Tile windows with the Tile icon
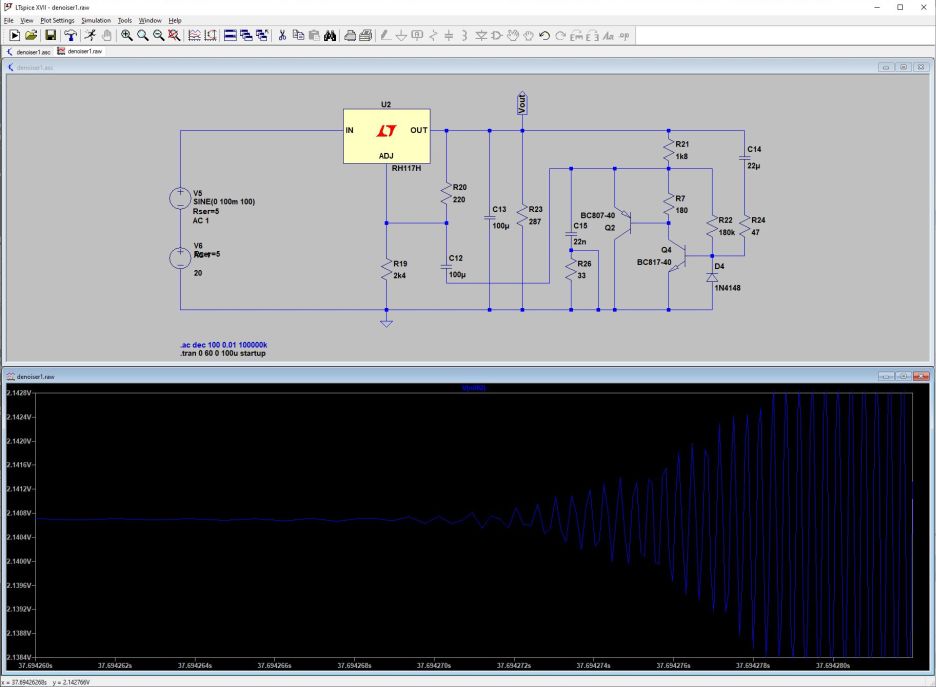The width and height of the screenshot is (936, 687). tap(230, 36)
